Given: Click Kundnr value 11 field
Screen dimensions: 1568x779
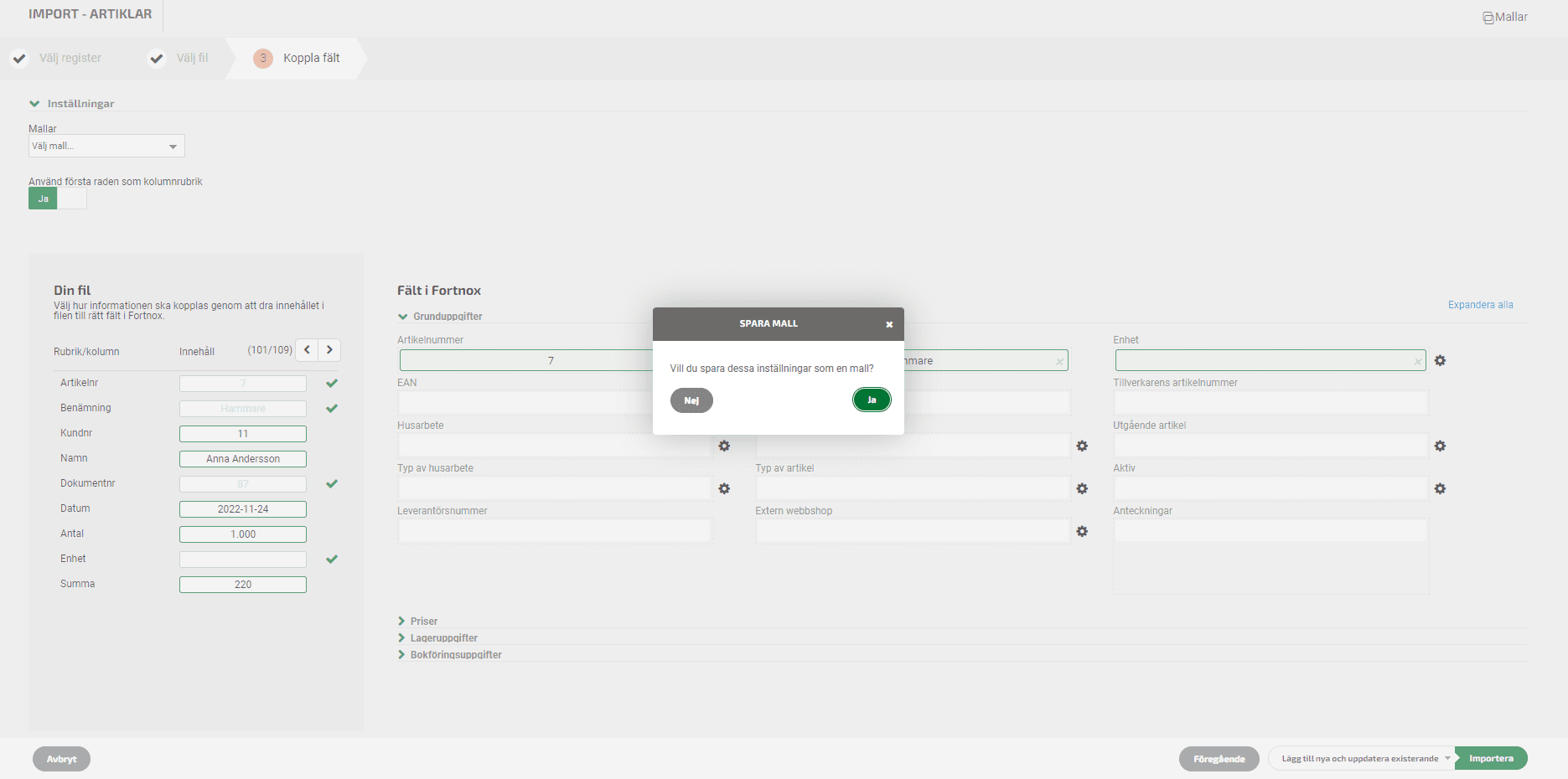Looking at the screenshot, I should [x=243, y=434].
